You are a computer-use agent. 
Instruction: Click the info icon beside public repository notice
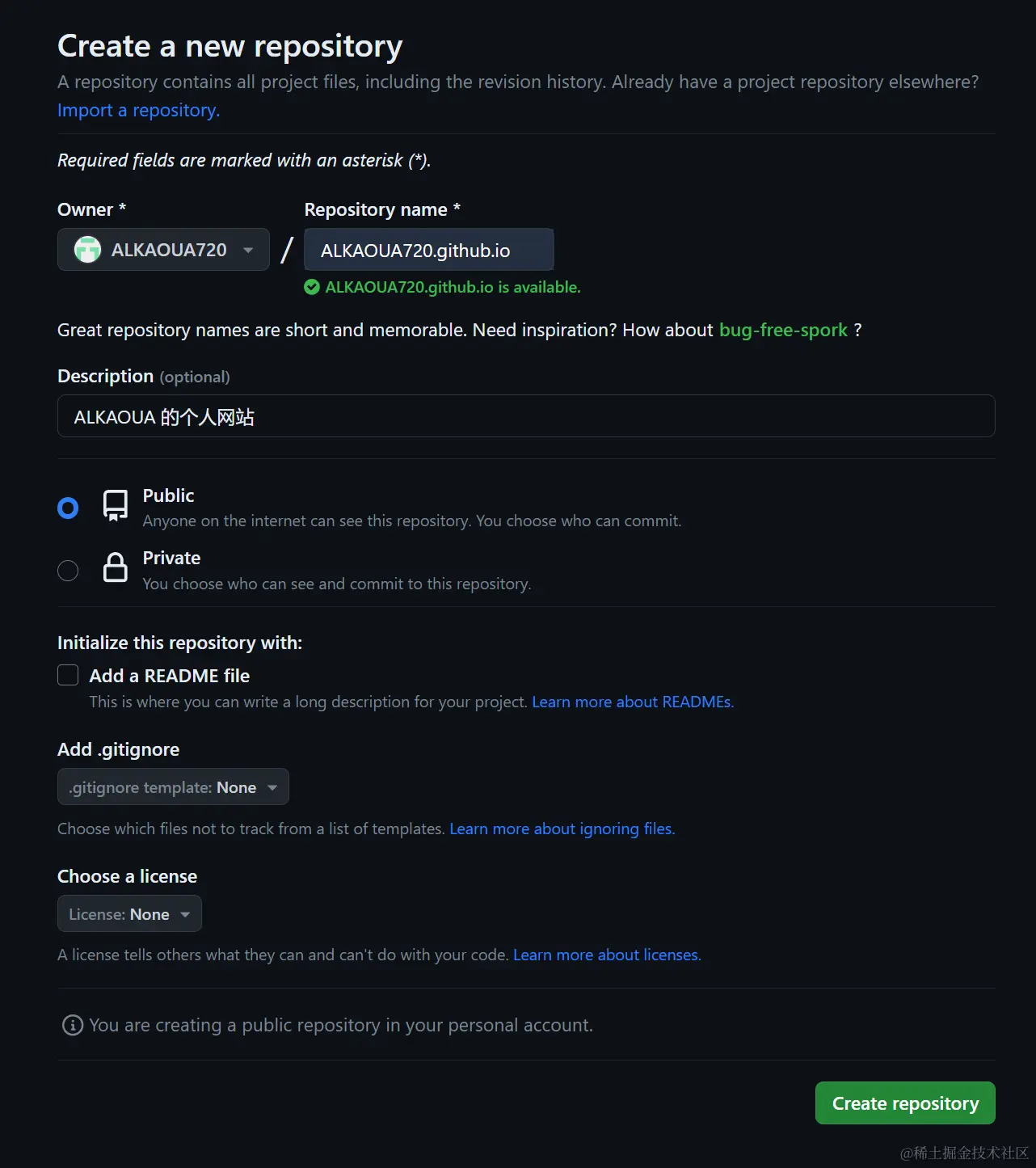[73, 1025]
